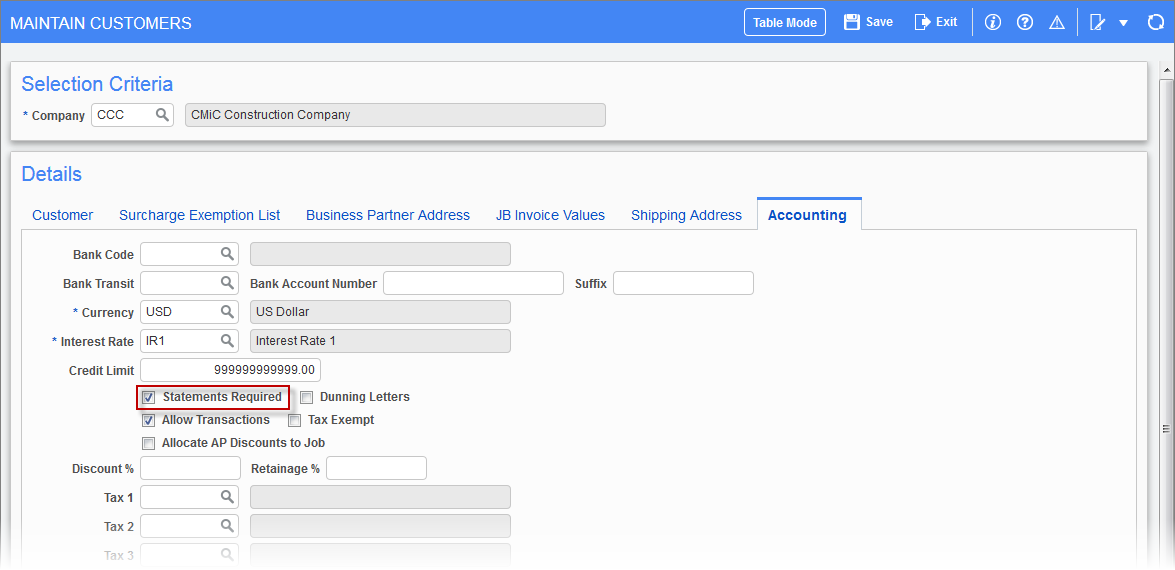Viewport: 1175px width, 570px height.
Task: Click Company lookup magnifier icon
Action: (162, 115)
